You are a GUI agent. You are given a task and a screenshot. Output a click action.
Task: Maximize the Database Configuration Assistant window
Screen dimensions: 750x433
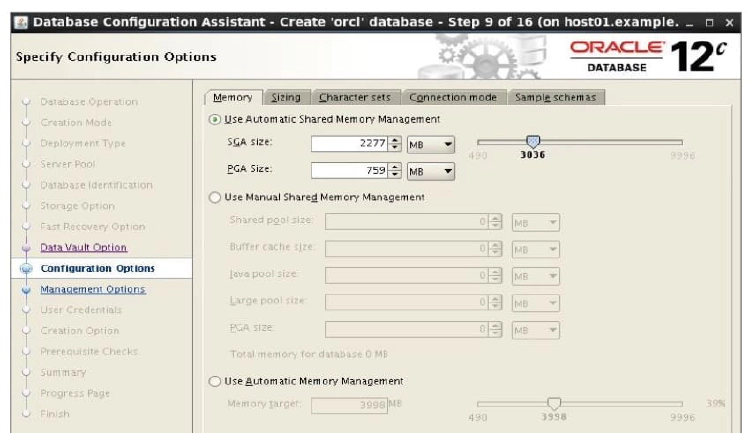coord(709,22)
